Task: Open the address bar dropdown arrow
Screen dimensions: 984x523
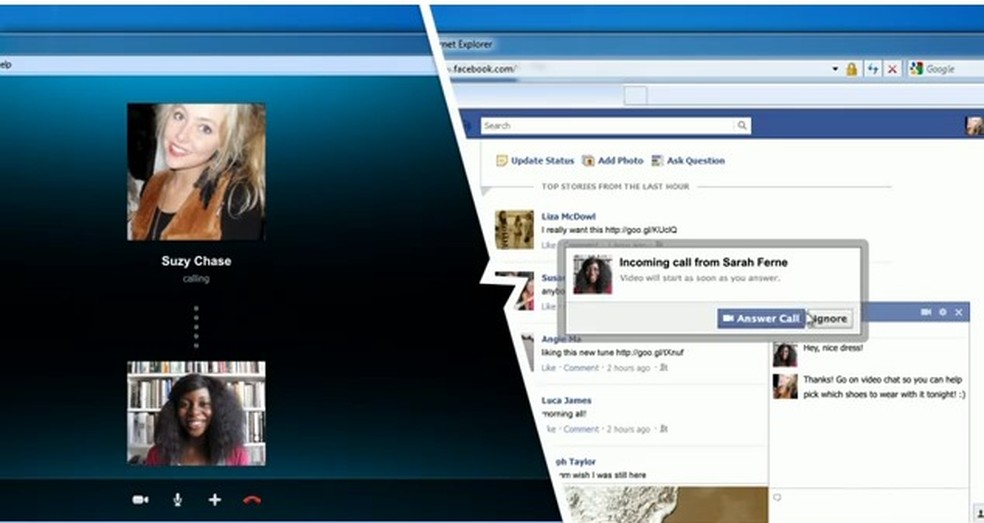Action: pos(835,69)
